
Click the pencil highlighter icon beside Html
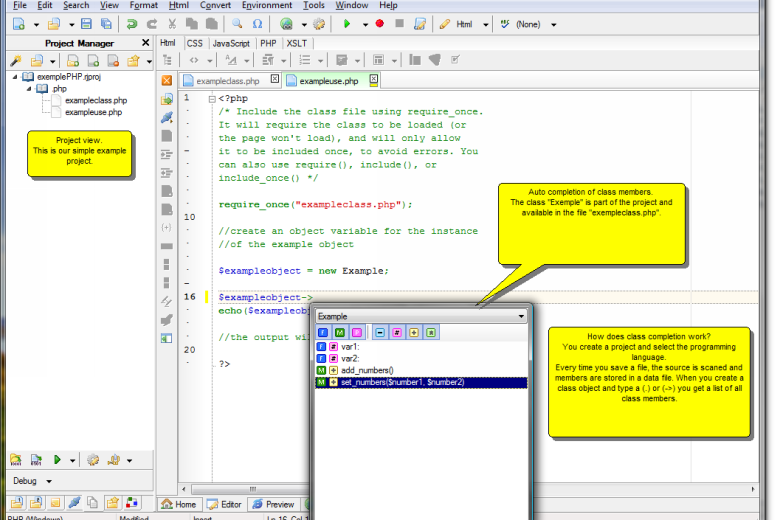(445, 24)
